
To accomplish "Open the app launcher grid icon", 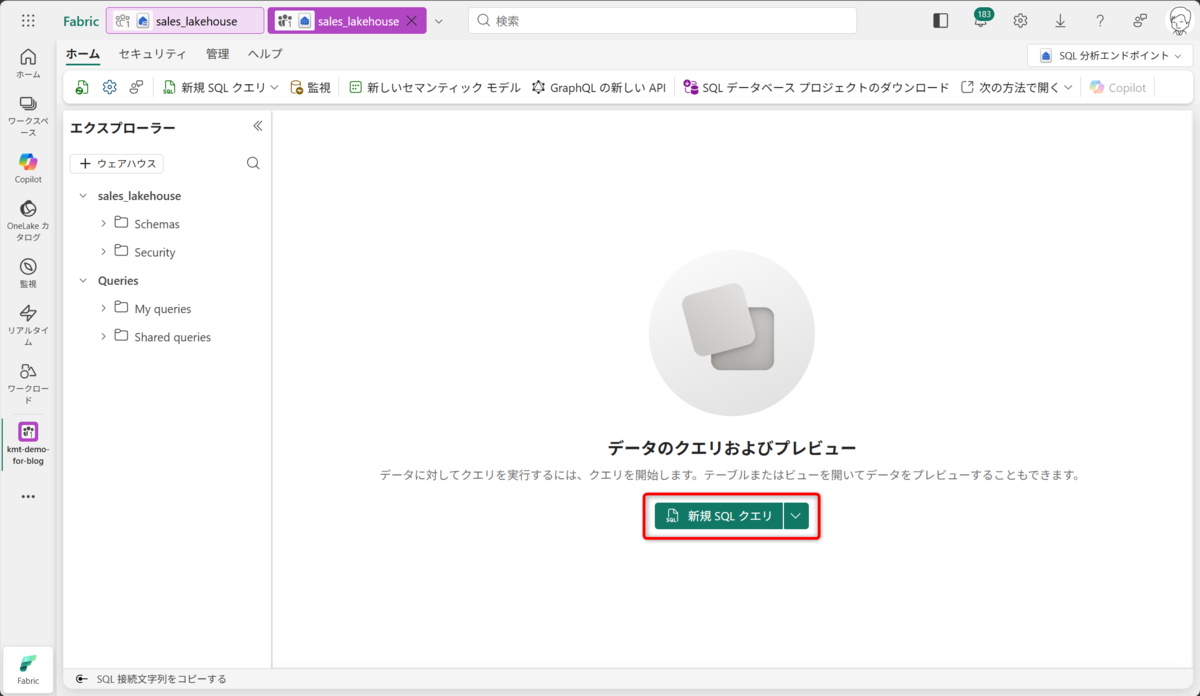I will click(x=28, y=20).
